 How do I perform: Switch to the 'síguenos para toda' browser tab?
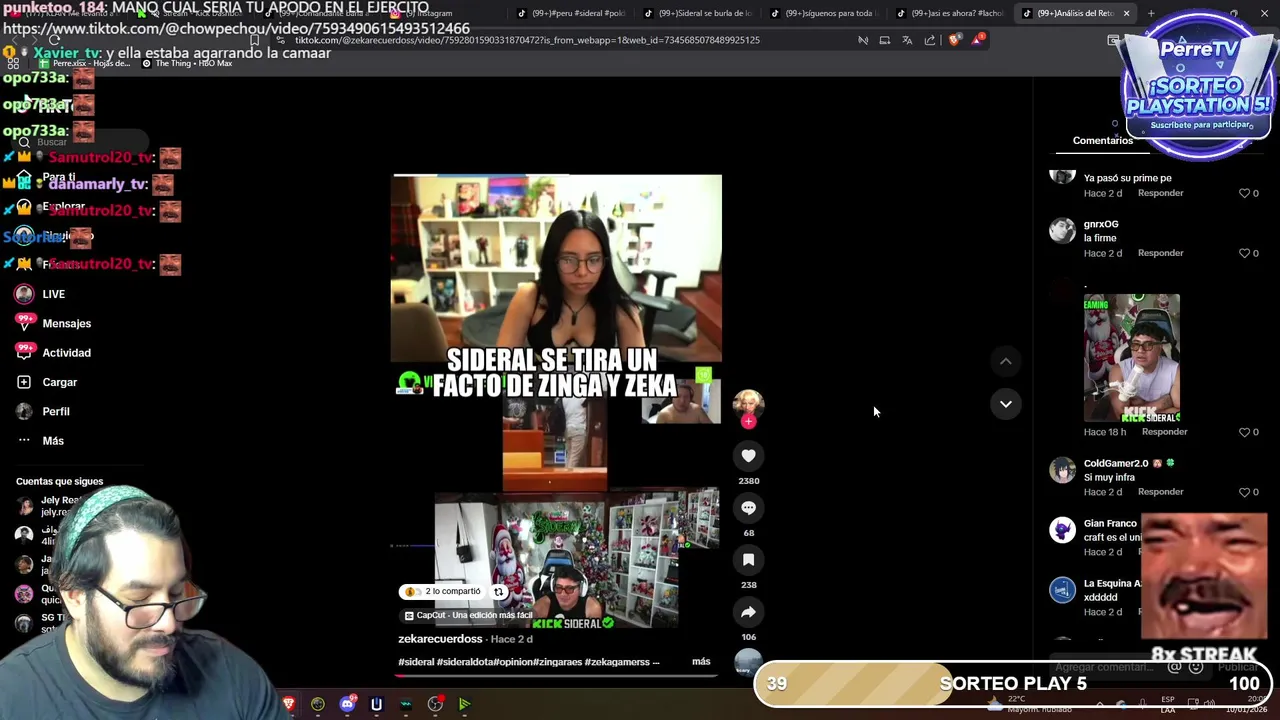[x=824, y=13]
